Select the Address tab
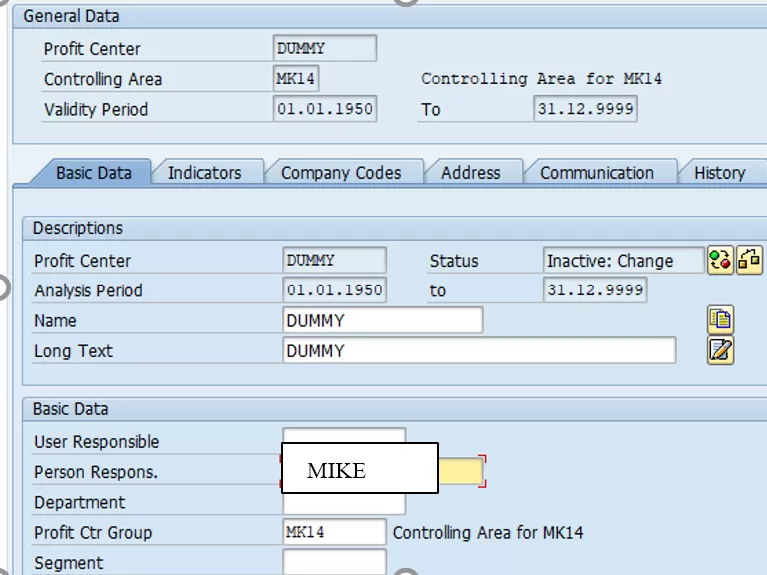The image size is (767, 575). tap(470, 173)
